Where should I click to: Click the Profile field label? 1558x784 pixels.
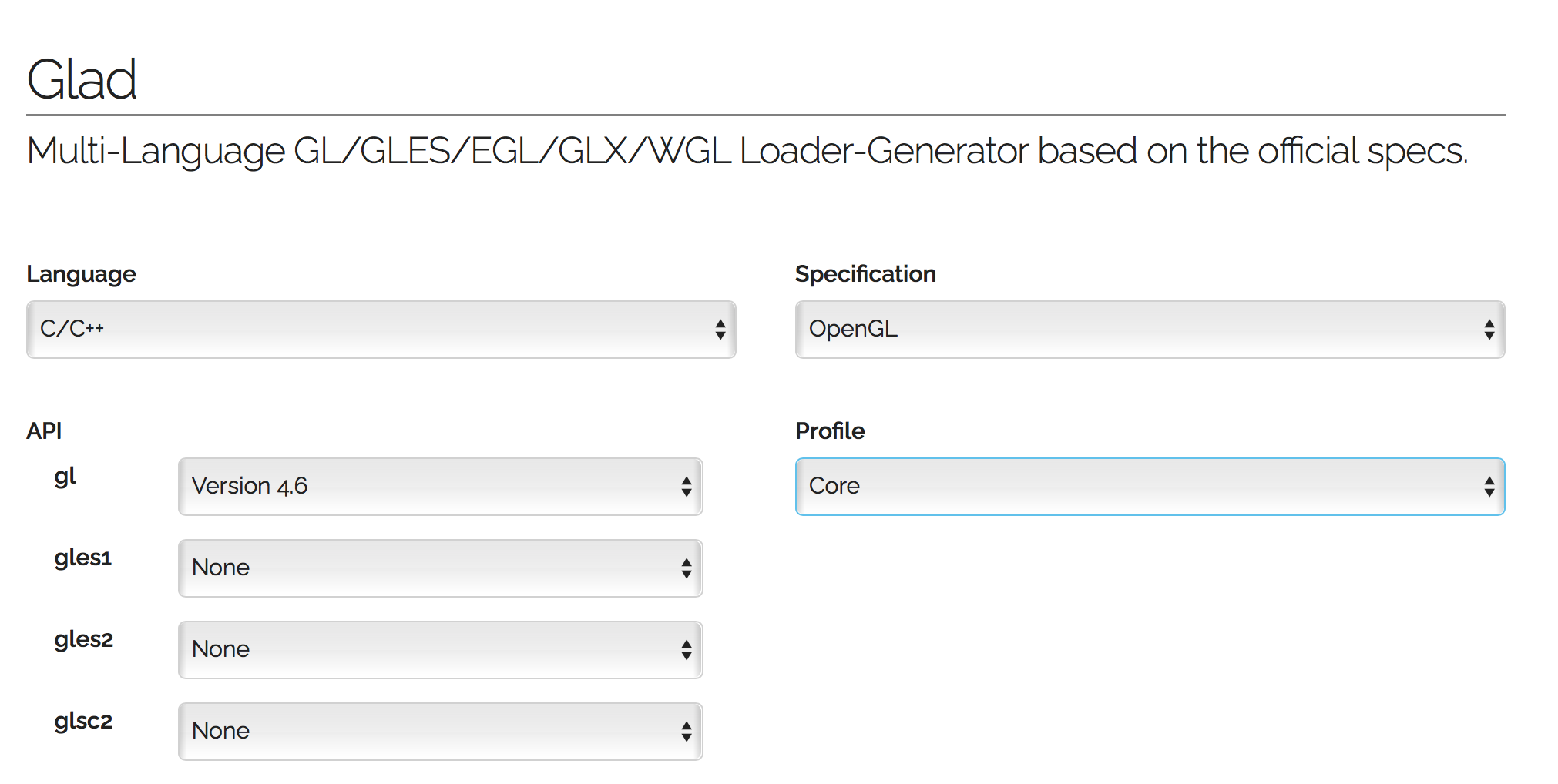pos(830,431)
